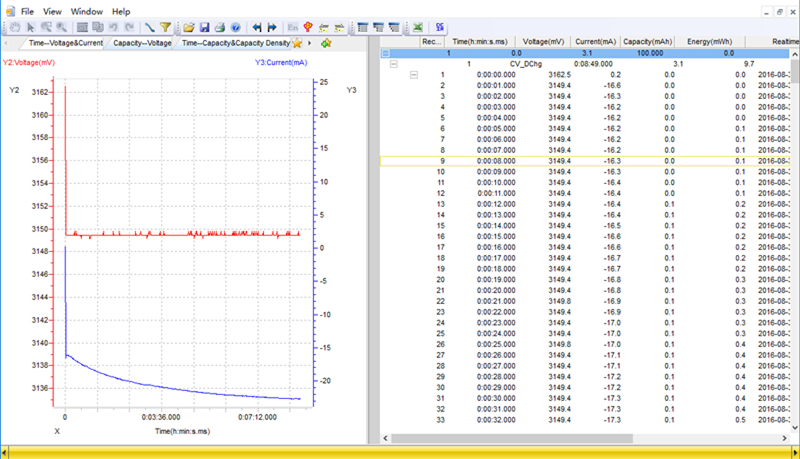Collapse the record 1 tree node
Viewport: 800px width, 459px height.
coord(415,74)
